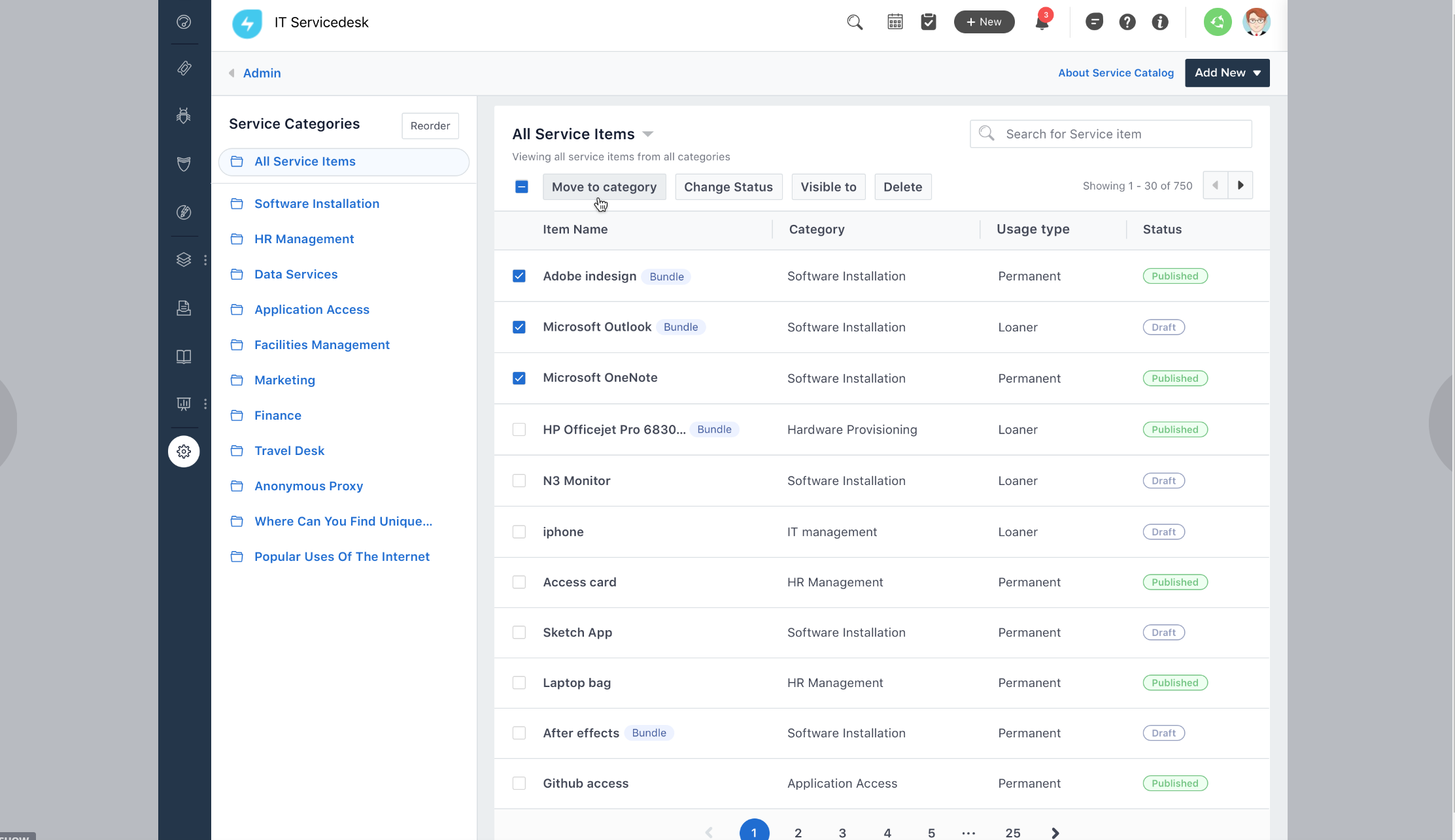
Task: Open the About Service Catalog link
Action: [x=1116, y=73]
